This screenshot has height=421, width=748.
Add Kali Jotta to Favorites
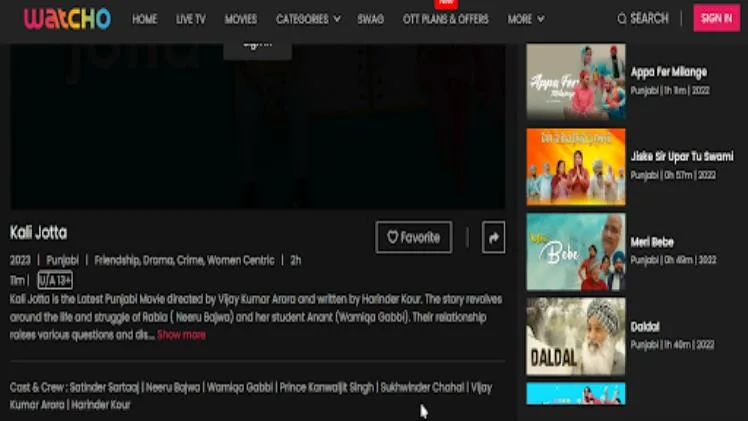pos(413,237)
